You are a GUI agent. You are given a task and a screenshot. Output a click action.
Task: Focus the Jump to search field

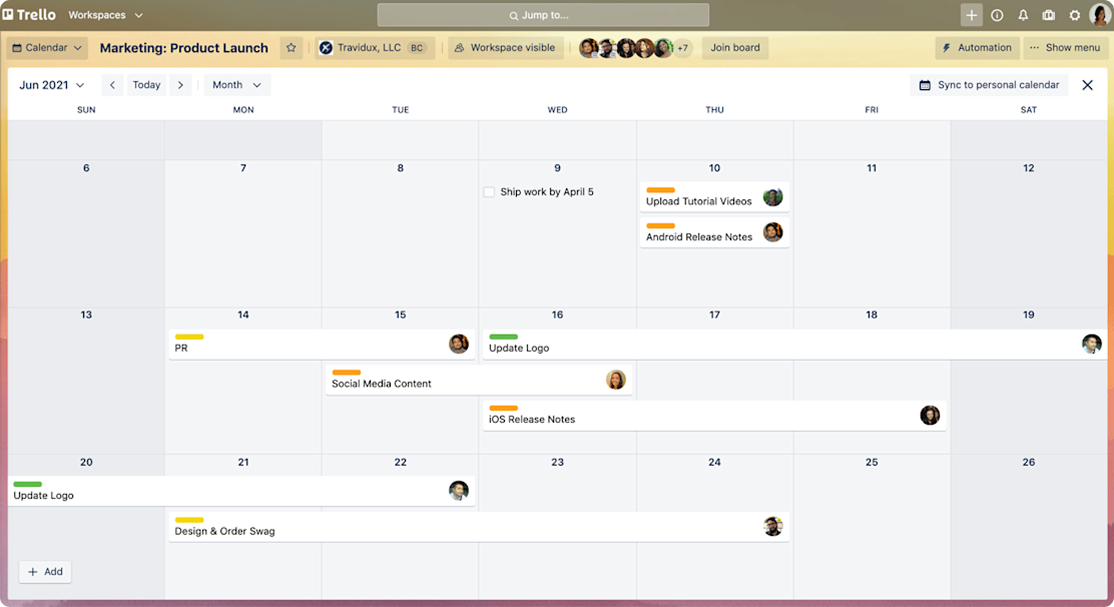click(543, 15)
